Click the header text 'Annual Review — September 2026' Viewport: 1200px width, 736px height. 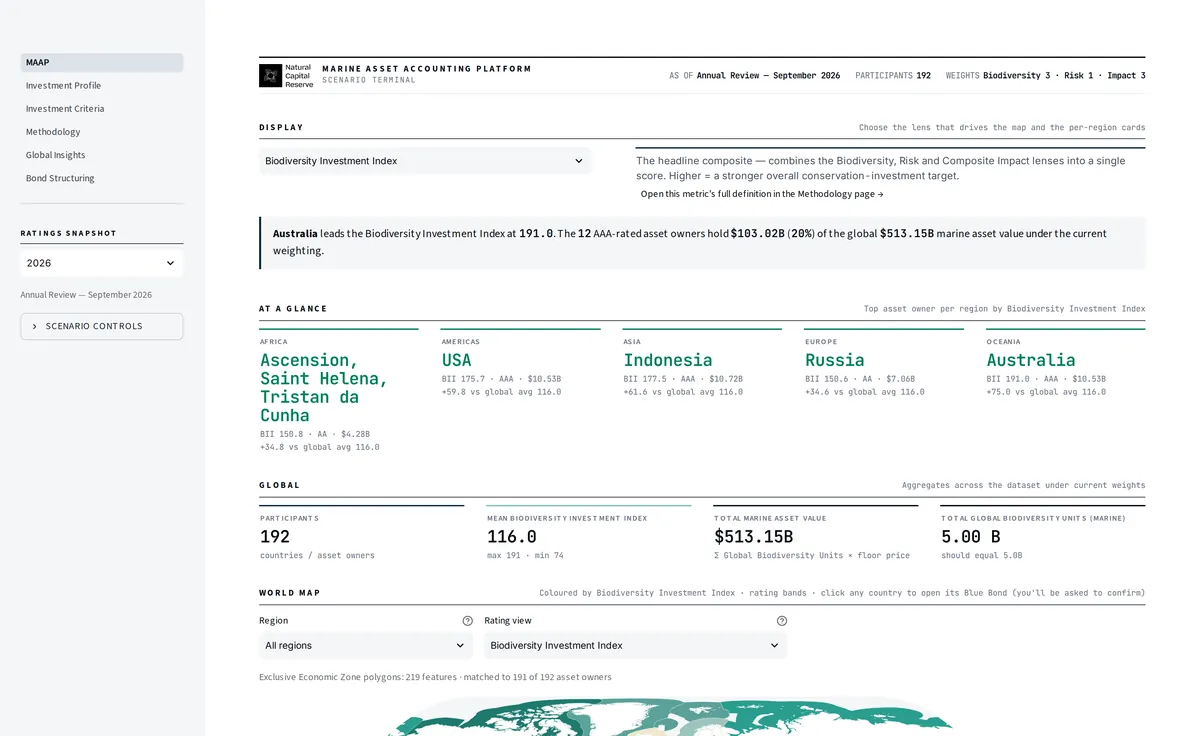click(768, 76)
